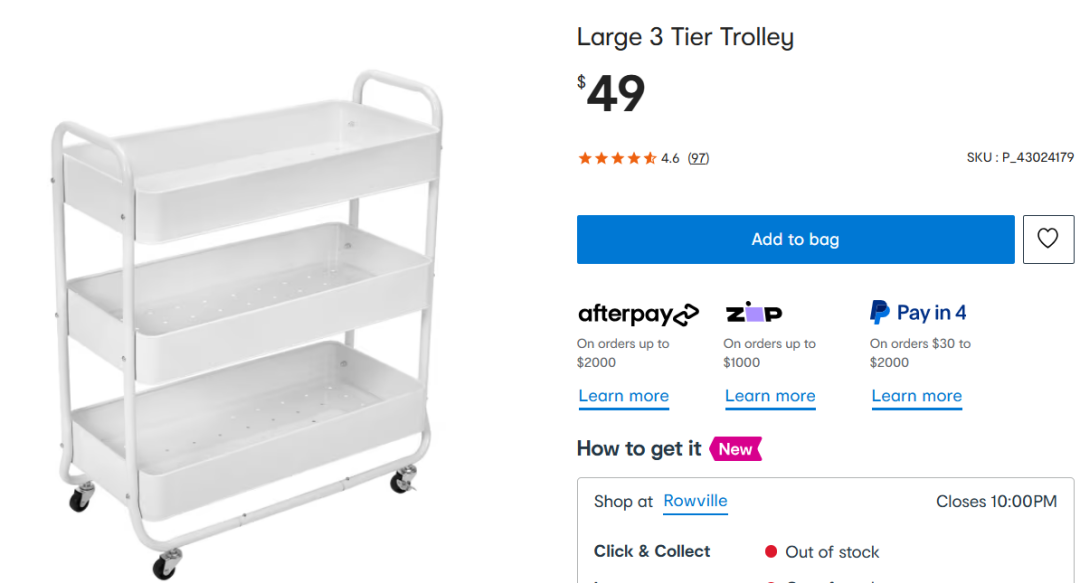Open Learn more under Pay in 4
This screenshot has width=1080, height=583.
pyautogui.click(x=916, y=396)
